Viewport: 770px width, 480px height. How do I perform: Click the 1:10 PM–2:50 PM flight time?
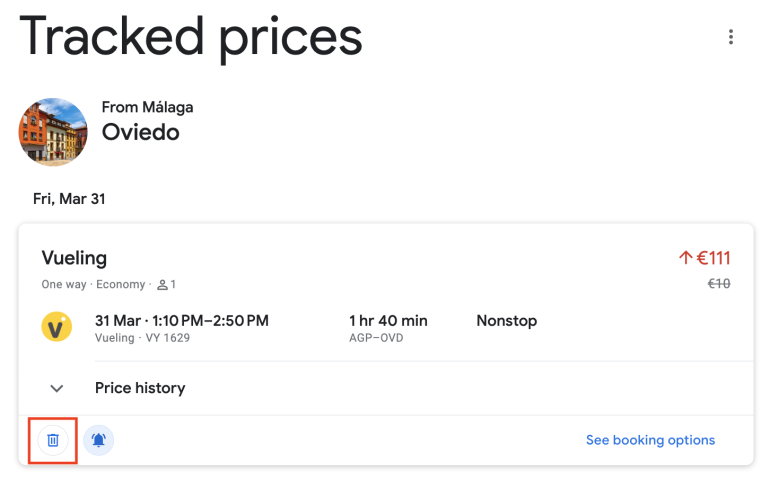209,321
